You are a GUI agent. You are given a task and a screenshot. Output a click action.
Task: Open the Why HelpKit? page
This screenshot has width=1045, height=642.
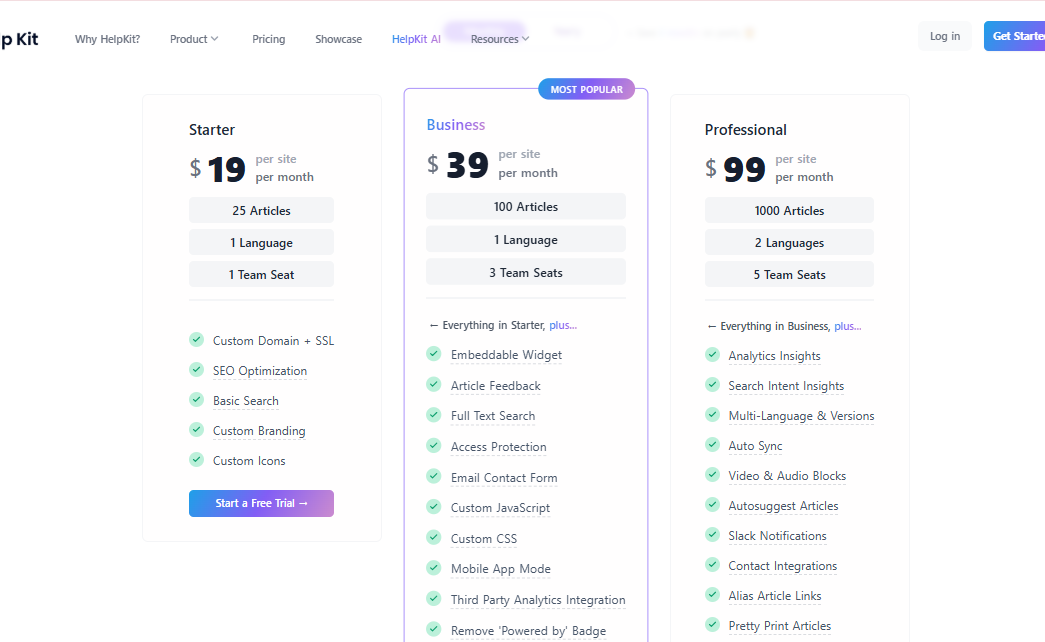[x=107, y=39]
